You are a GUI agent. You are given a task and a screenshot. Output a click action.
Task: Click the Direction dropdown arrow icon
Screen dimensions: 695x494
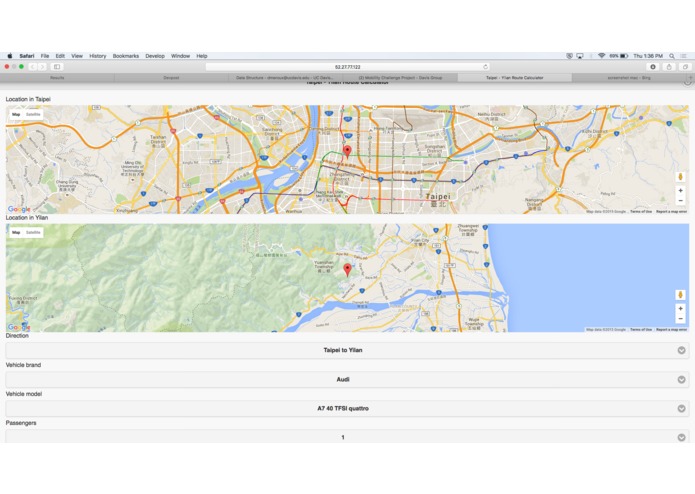pos(681,350)
